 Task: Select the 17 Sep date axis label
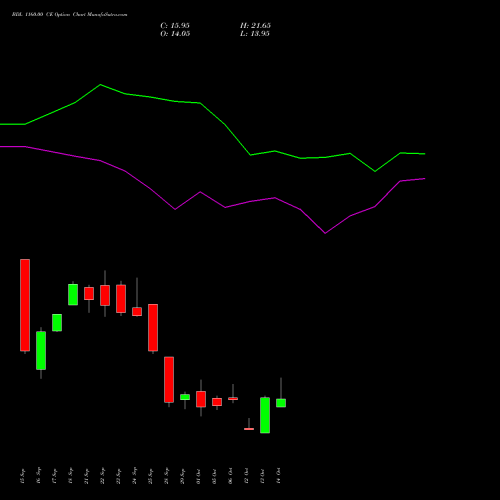point(55,476)
